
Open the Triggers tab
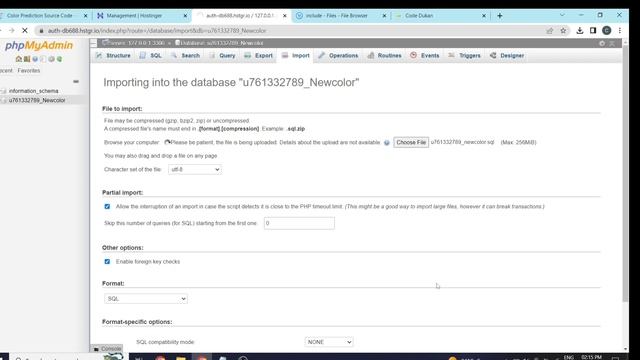[464, 56]
